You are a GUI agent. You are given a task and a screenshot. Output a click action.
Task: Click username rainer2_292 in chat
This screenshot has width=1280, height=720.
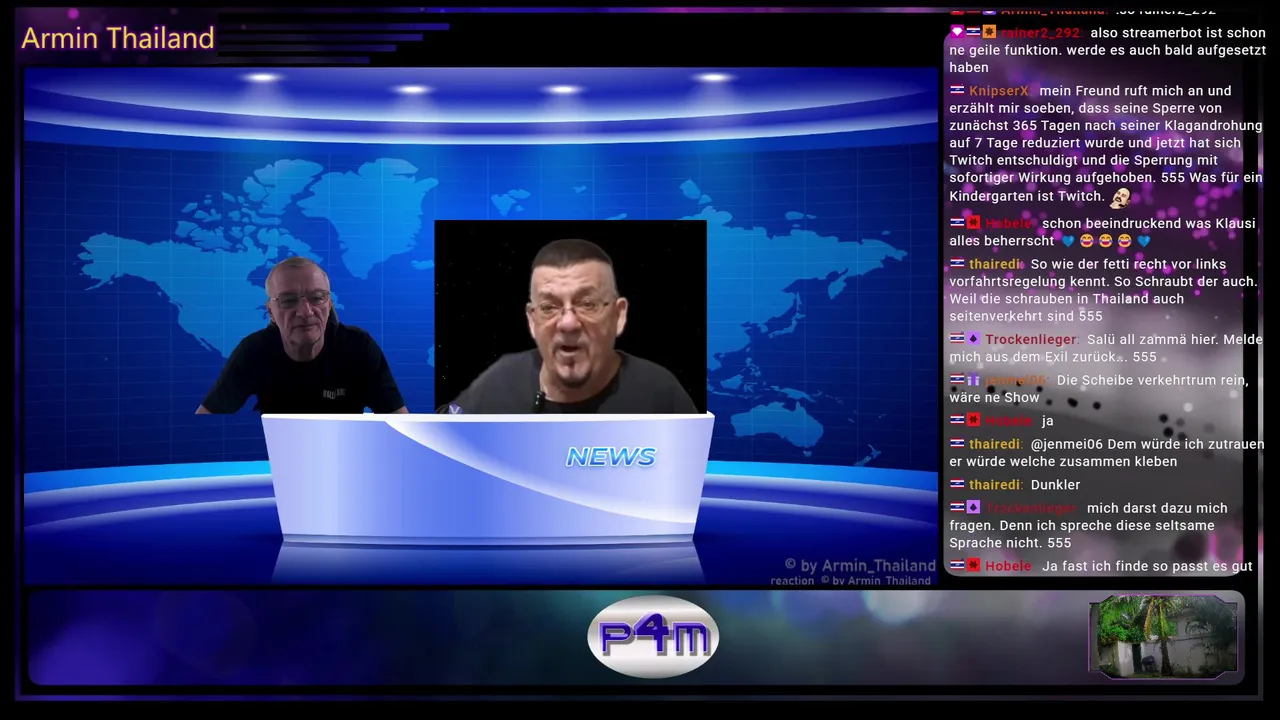[x=1040, y=33]
